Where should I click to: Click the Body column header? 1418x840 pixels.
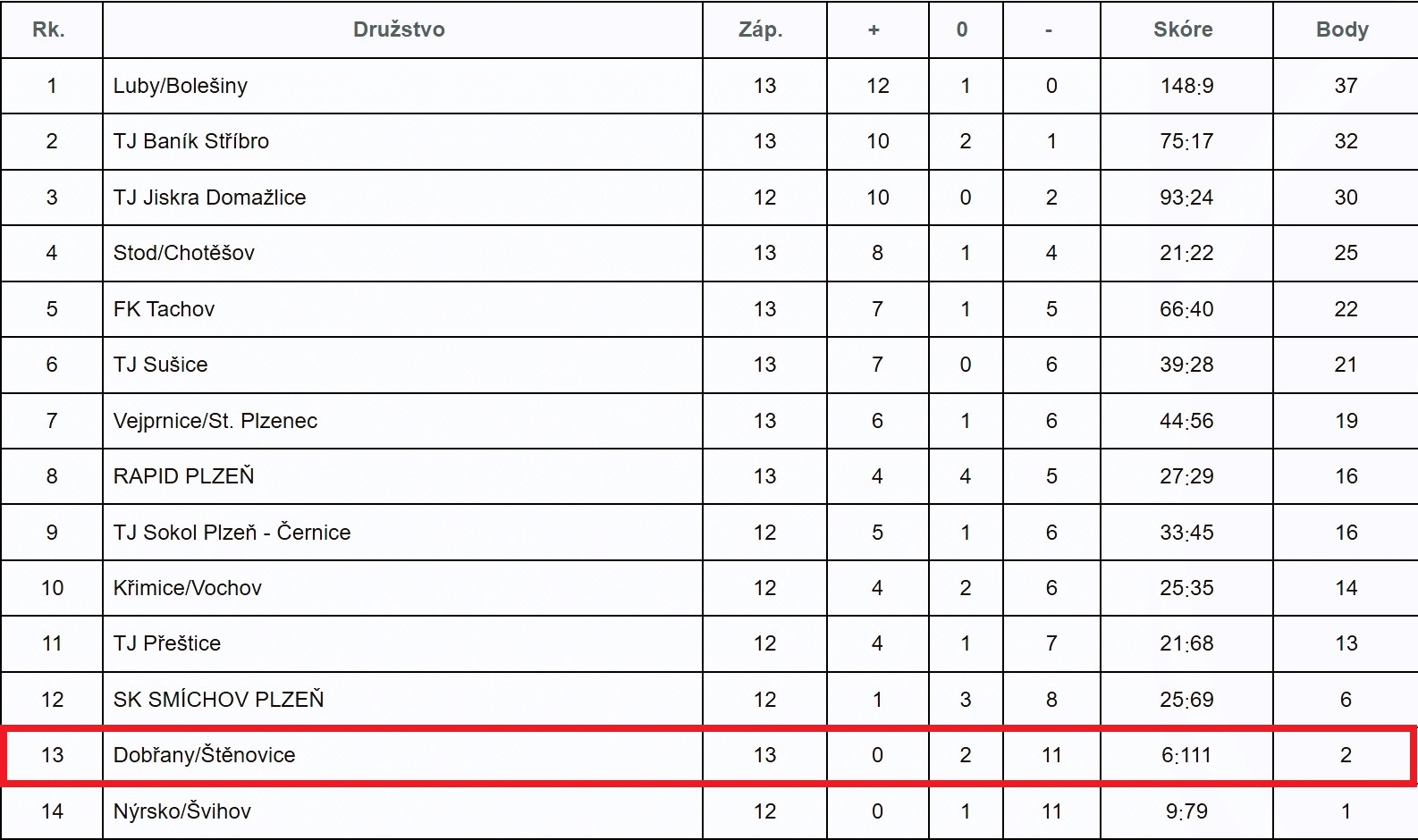click(1342, 29)
